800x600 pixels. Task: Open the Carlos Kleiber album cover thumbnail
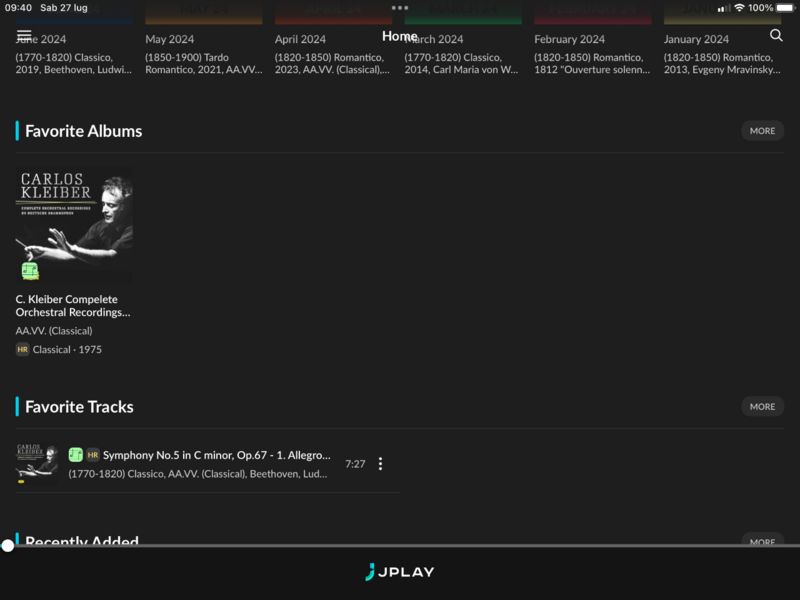(x=74, y=225)
